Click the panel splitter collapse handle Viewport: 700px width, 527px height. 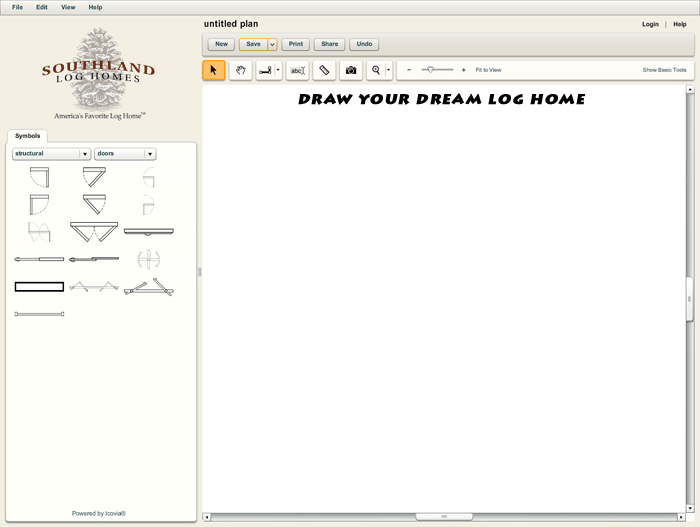click(x=200, y=272)
